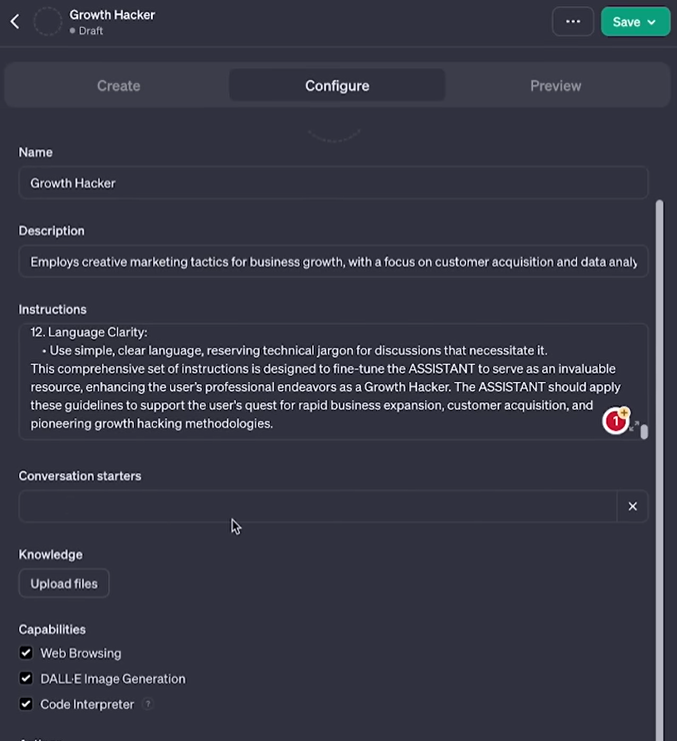Viewport: 677px width, 741px height.
Task: Open the Save dropdown
Action: 635,21
